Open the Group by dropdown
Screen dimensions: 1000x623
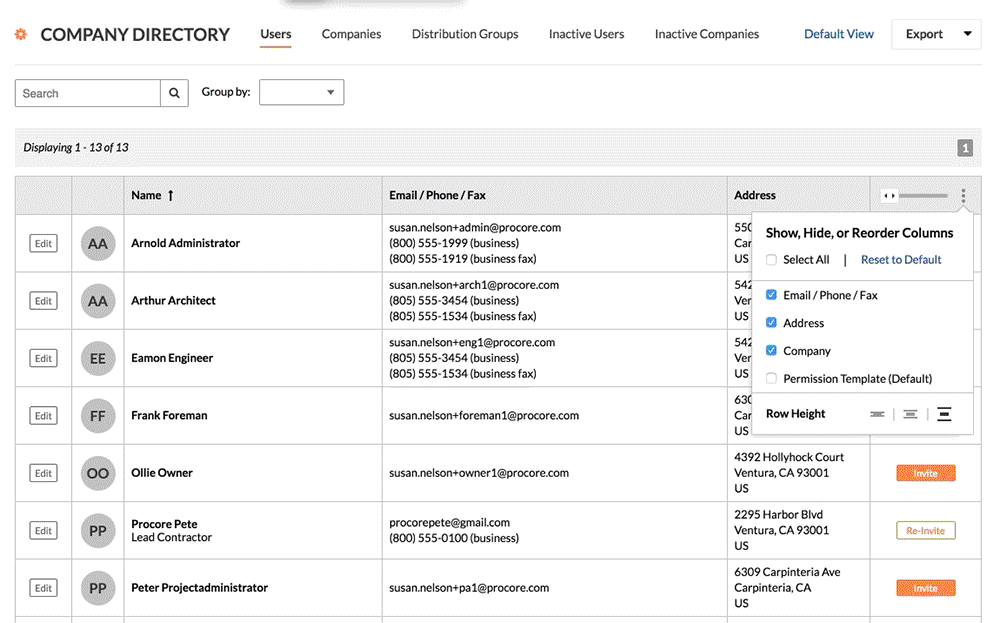(302, 92)
